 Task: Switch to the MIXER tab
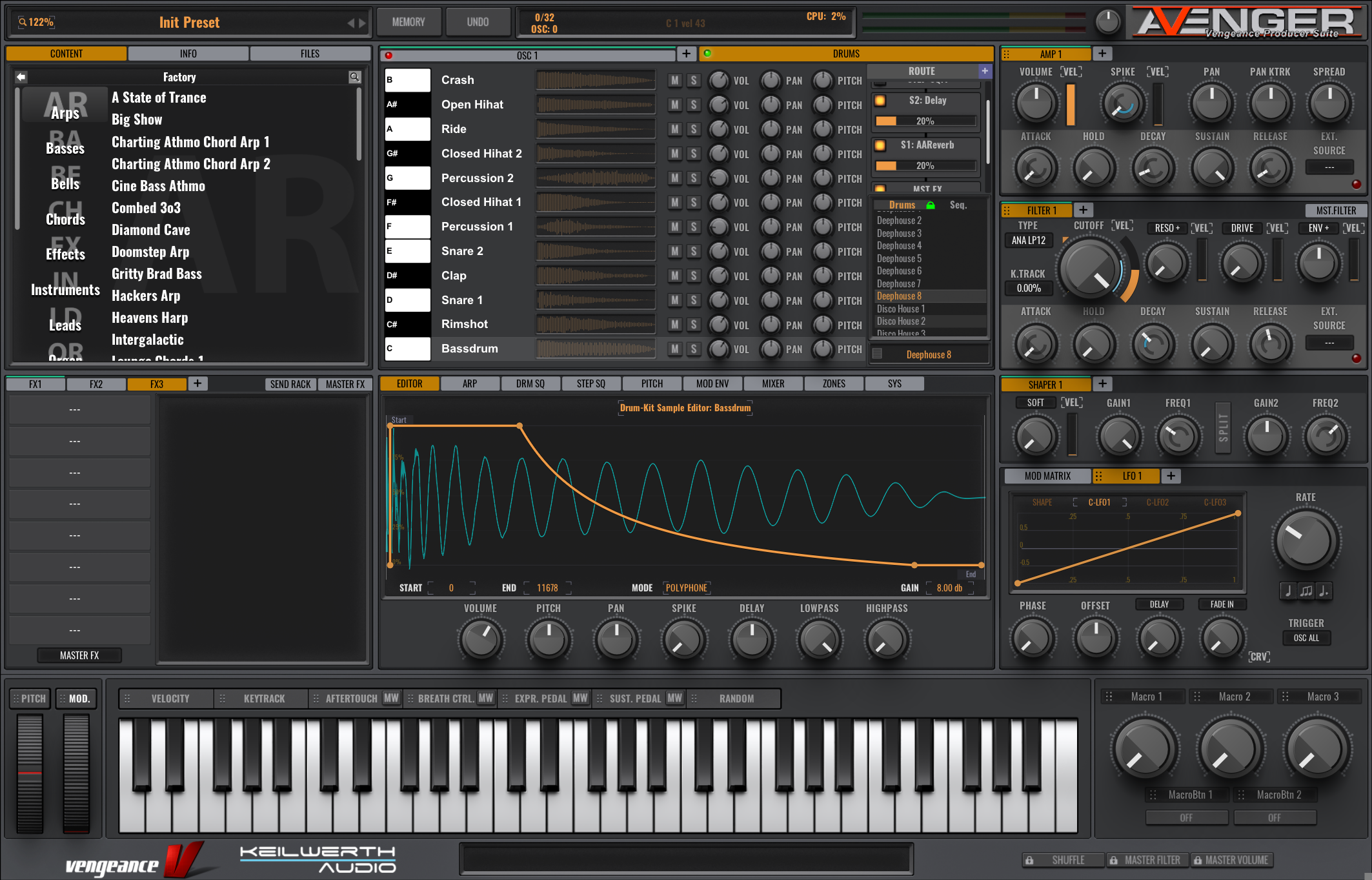[772, 384]
